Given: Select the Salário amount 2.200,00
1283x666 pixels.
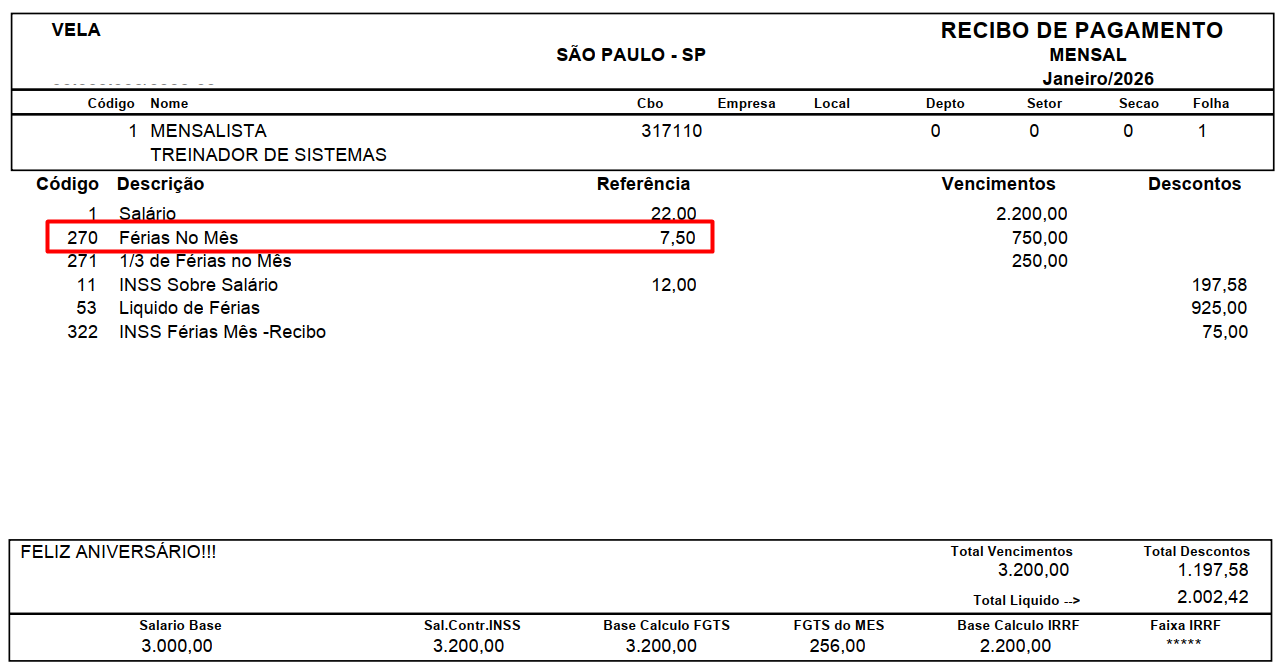Looking at the screenshot, I should coord(1032,213).
